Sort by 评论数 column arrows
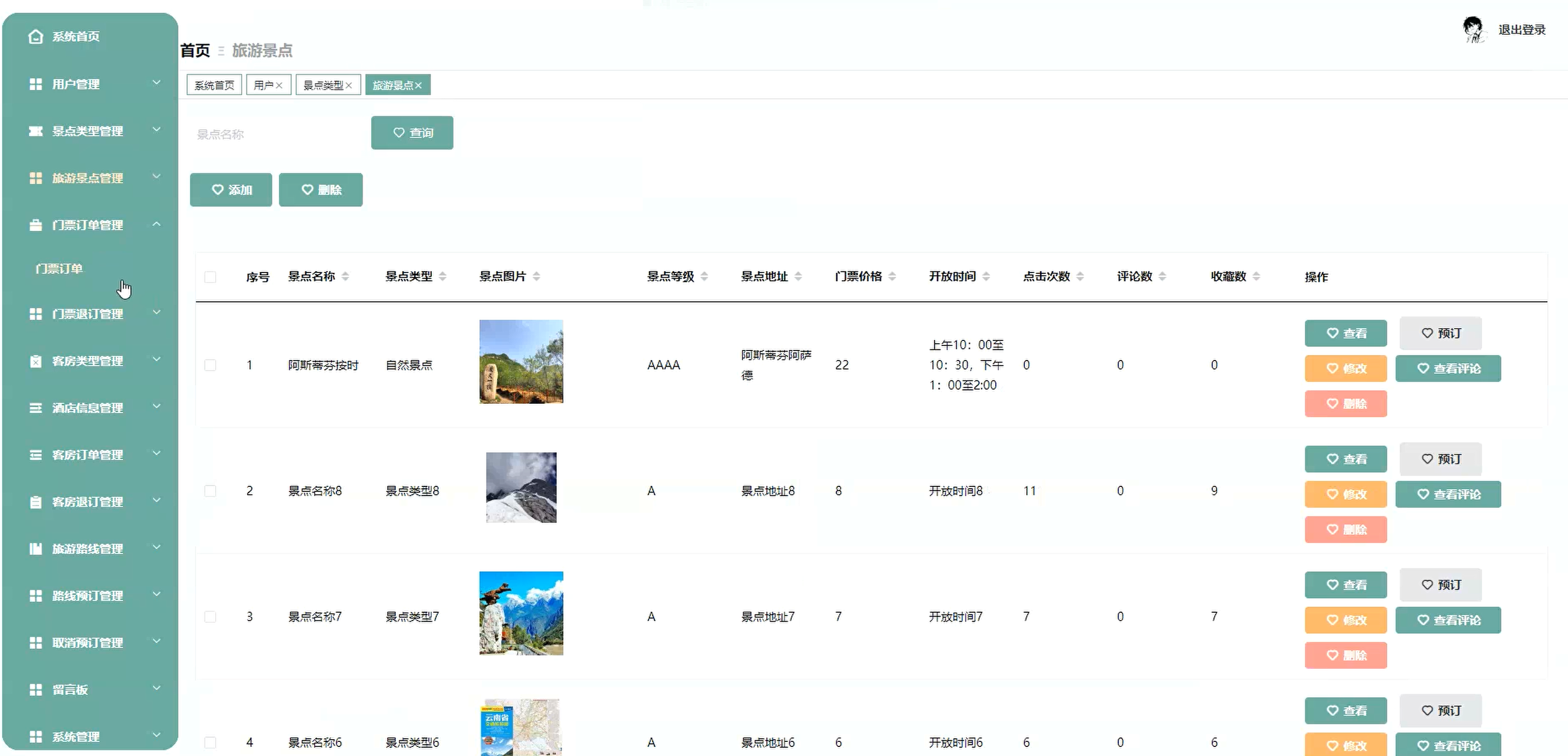The image size is (1568, 756). point(1163,276)
